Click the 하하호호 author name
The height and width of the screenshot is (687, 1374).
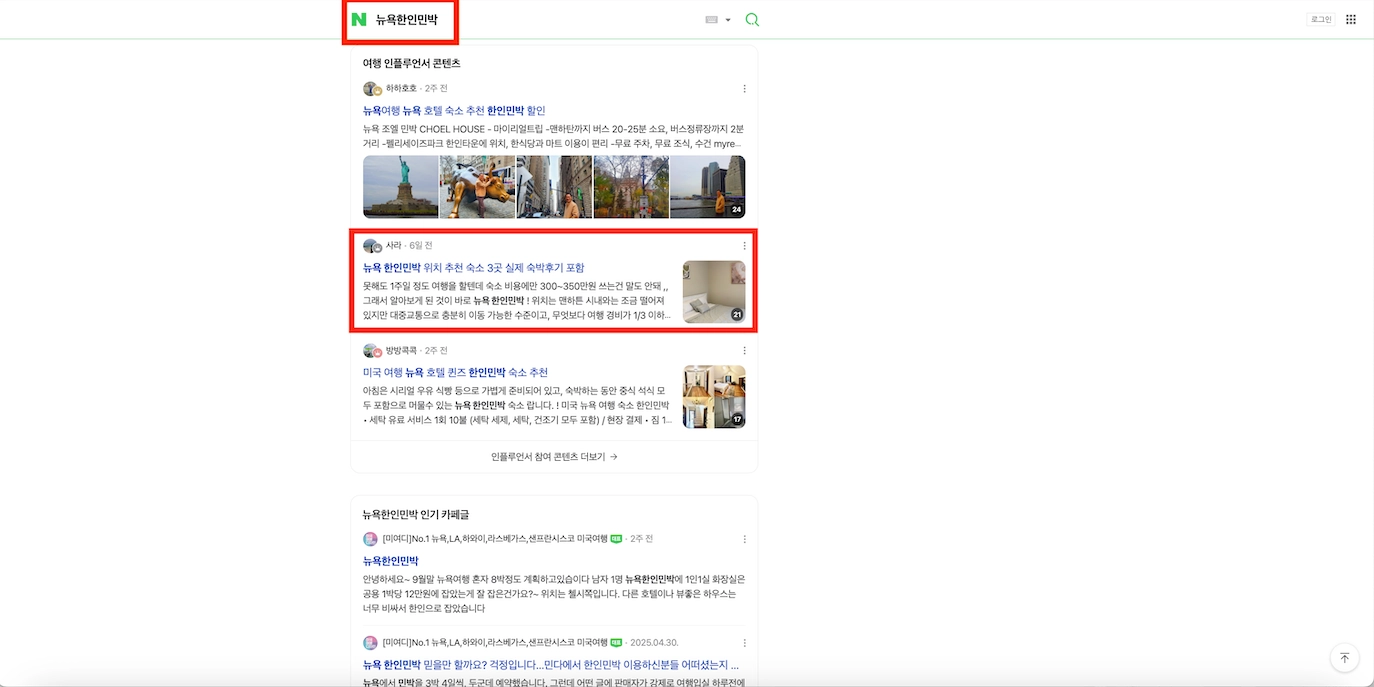point(401,88)
